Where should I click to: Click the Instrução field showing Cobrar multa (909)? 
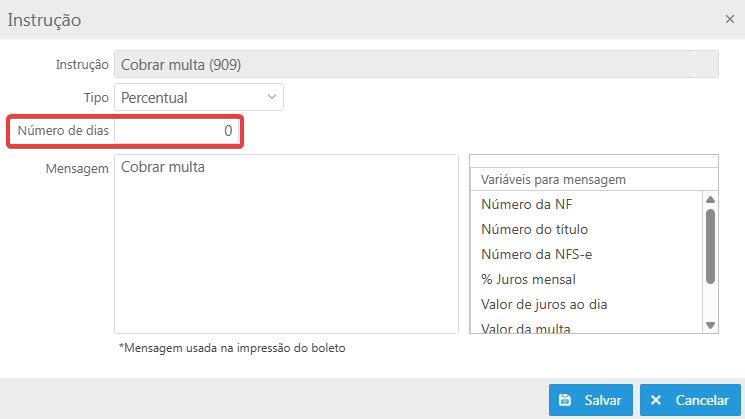[x=417, y=64]
